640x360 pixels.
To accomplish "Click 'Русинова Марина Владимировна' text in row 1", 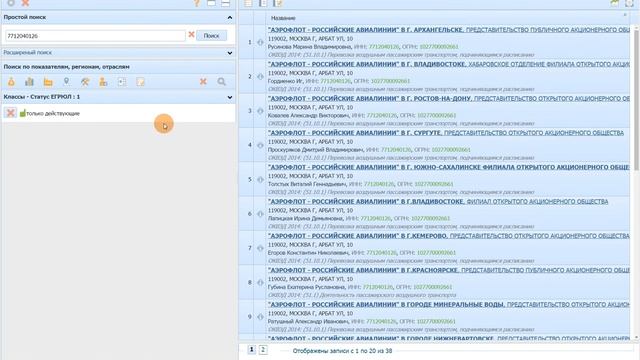I will [x=309, y=47].
